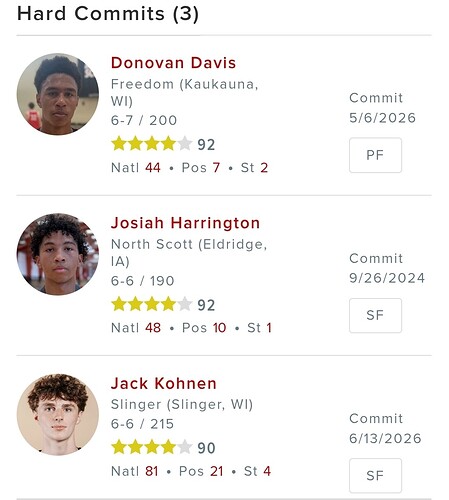
Task: Click Donovan Davis national rank 44
Action: 153,168
